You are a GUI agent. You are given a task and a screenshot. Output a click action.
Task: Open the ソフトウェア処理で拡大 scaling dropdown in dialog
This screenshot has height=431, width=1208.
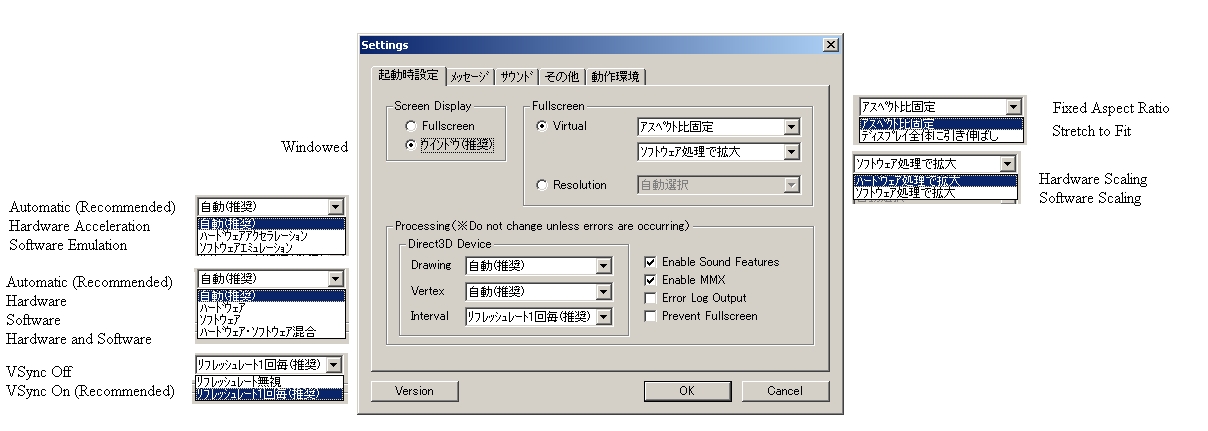[x=791, y=152]
